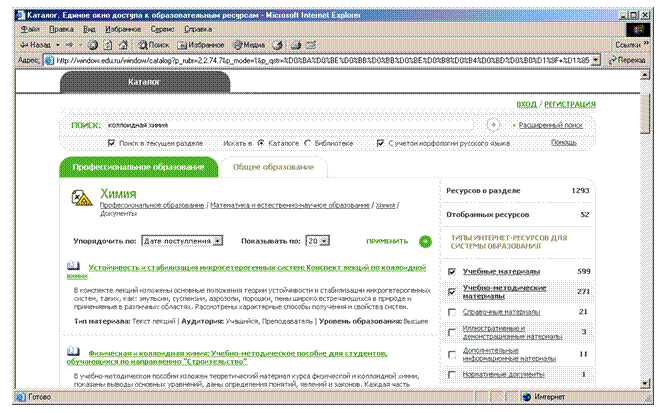
Task: Expand the address bar URL dropdown arrow
Action: point(595,60)
